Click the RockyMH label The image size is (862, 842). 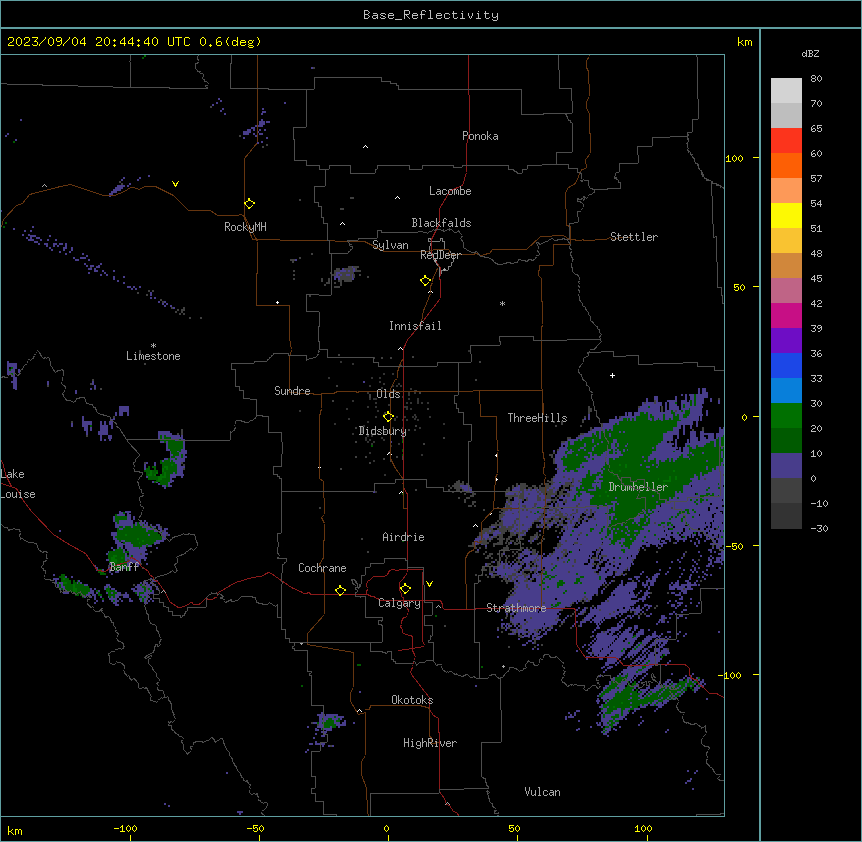(245, 227)
